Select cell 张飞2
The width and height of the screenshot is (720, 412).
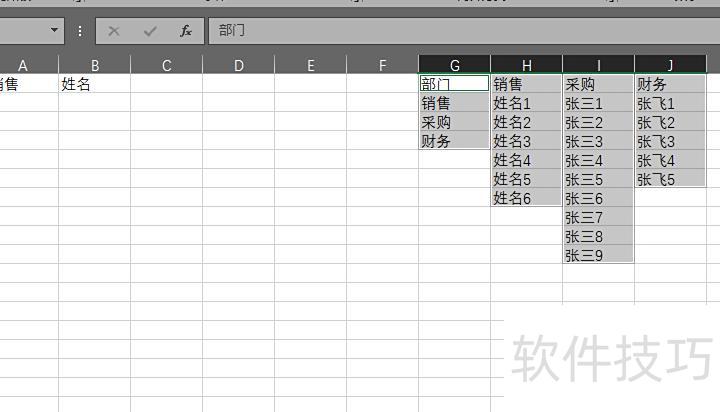tap(670, 122)
